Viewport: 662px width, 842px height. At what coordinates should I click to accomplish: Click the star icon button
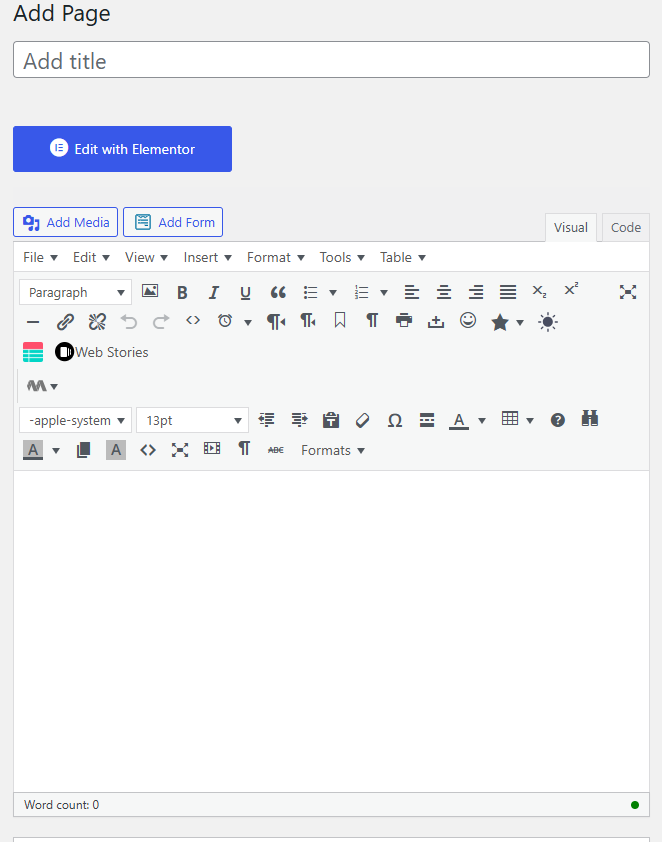[x=500, y=322]
